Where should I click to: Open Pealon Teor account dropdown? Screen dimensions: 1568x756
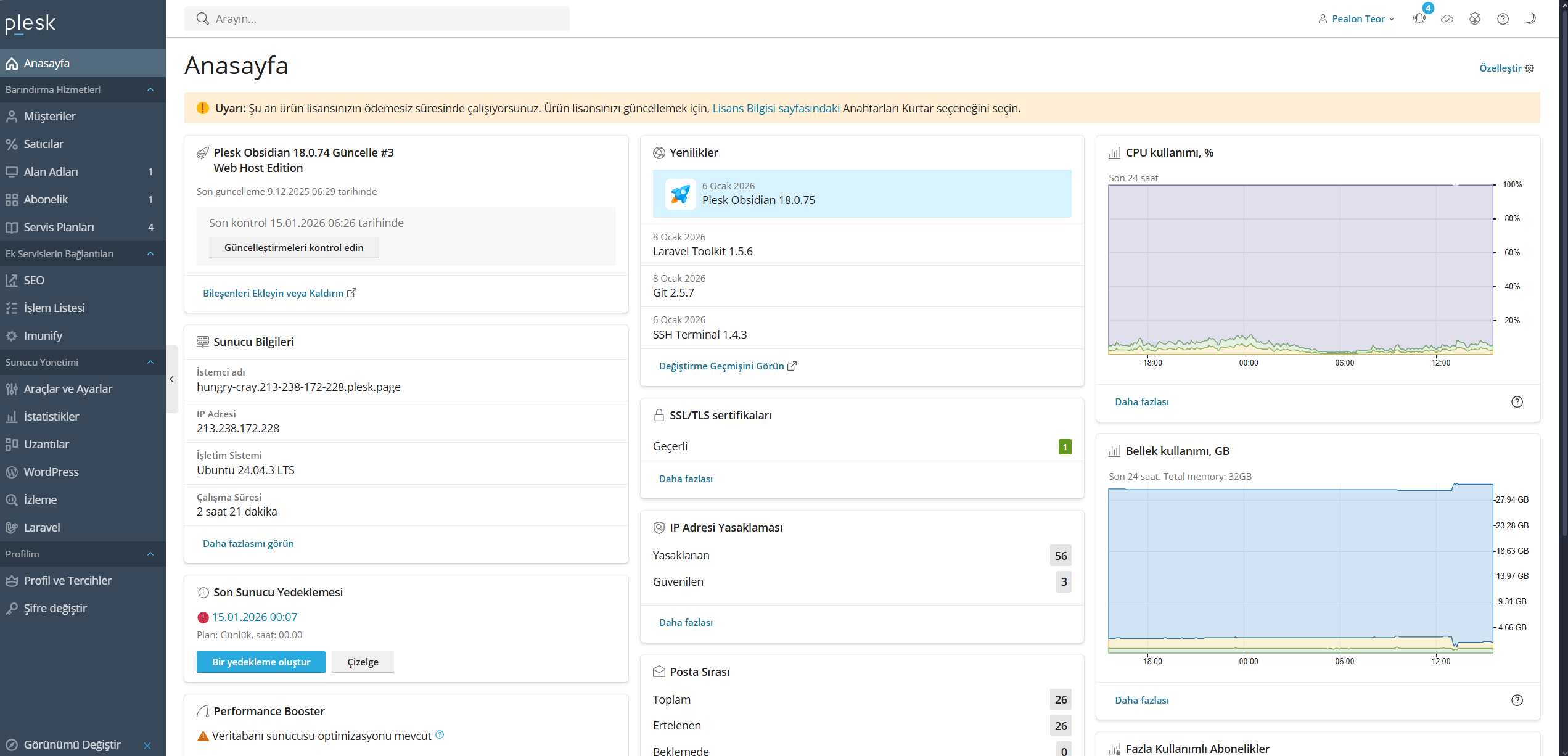coord(1357,19)
